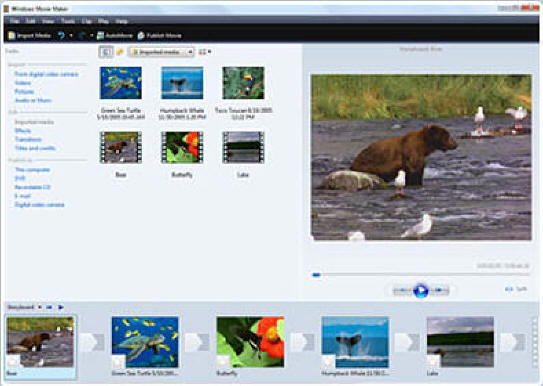Image resolution: width=543 pixels, height=386 pixels.
Task: Select the Toco Toucan picture thumbnail
Action: (x=243, y=83)
